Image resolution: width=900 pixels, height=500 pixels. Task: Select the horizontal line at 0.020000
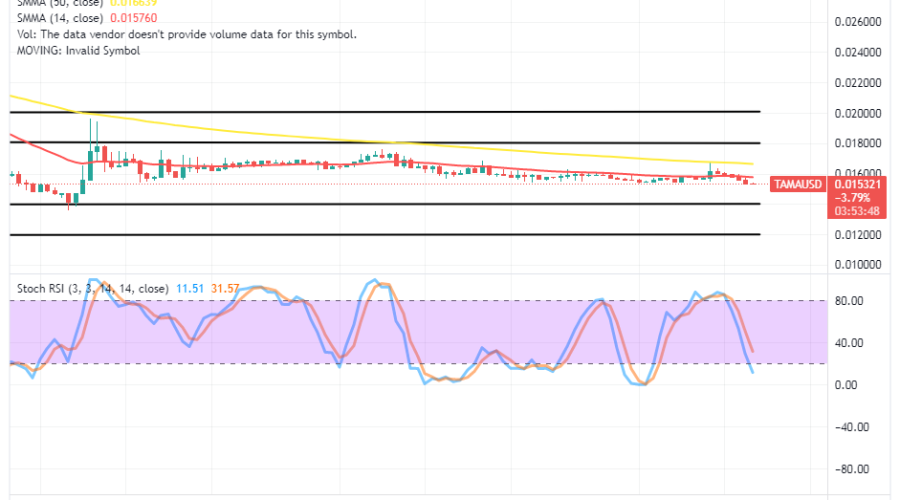[385, 111]
